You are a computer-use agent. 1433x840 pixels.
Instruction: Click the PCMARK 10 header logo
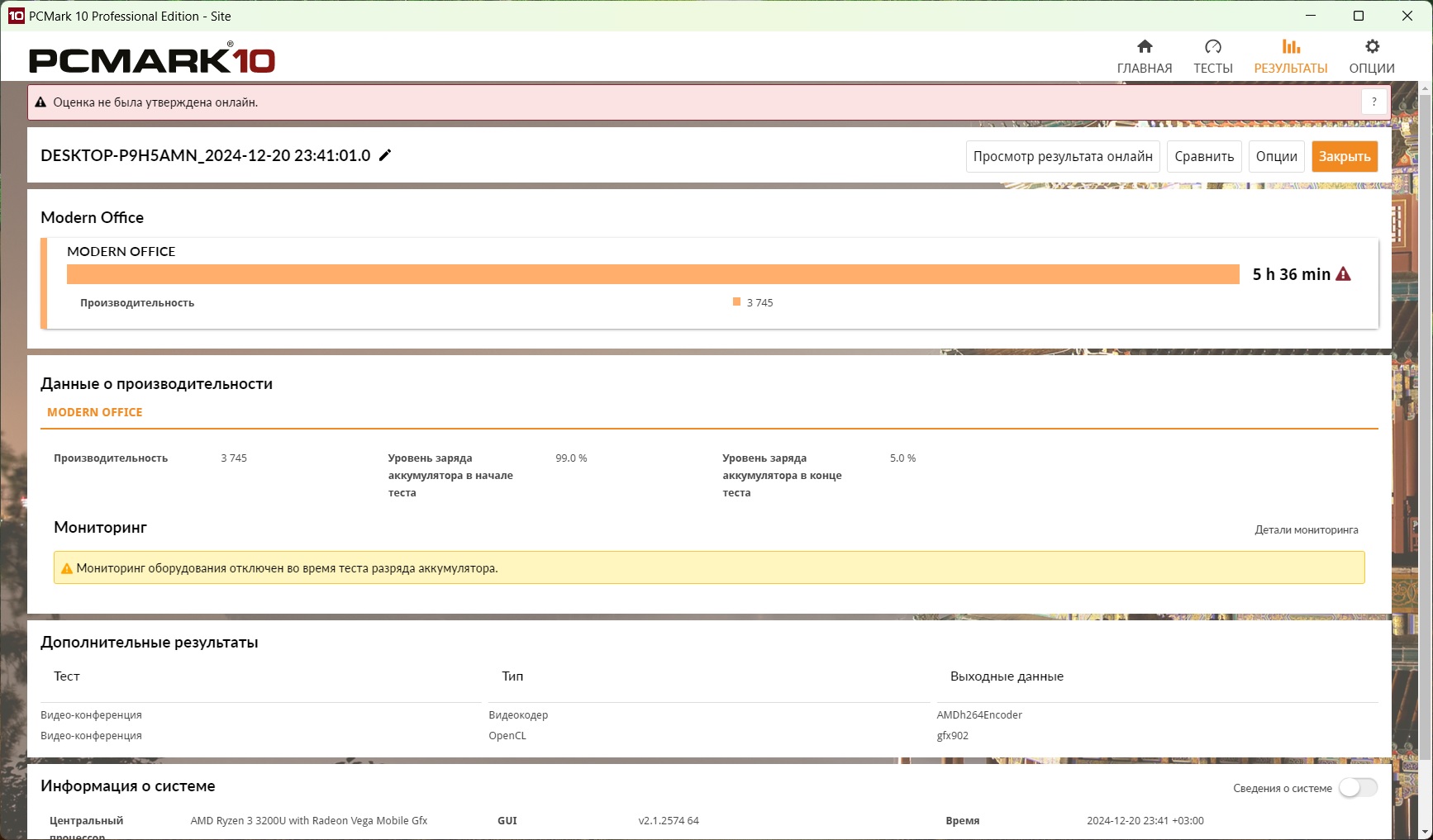pos(152,59)
